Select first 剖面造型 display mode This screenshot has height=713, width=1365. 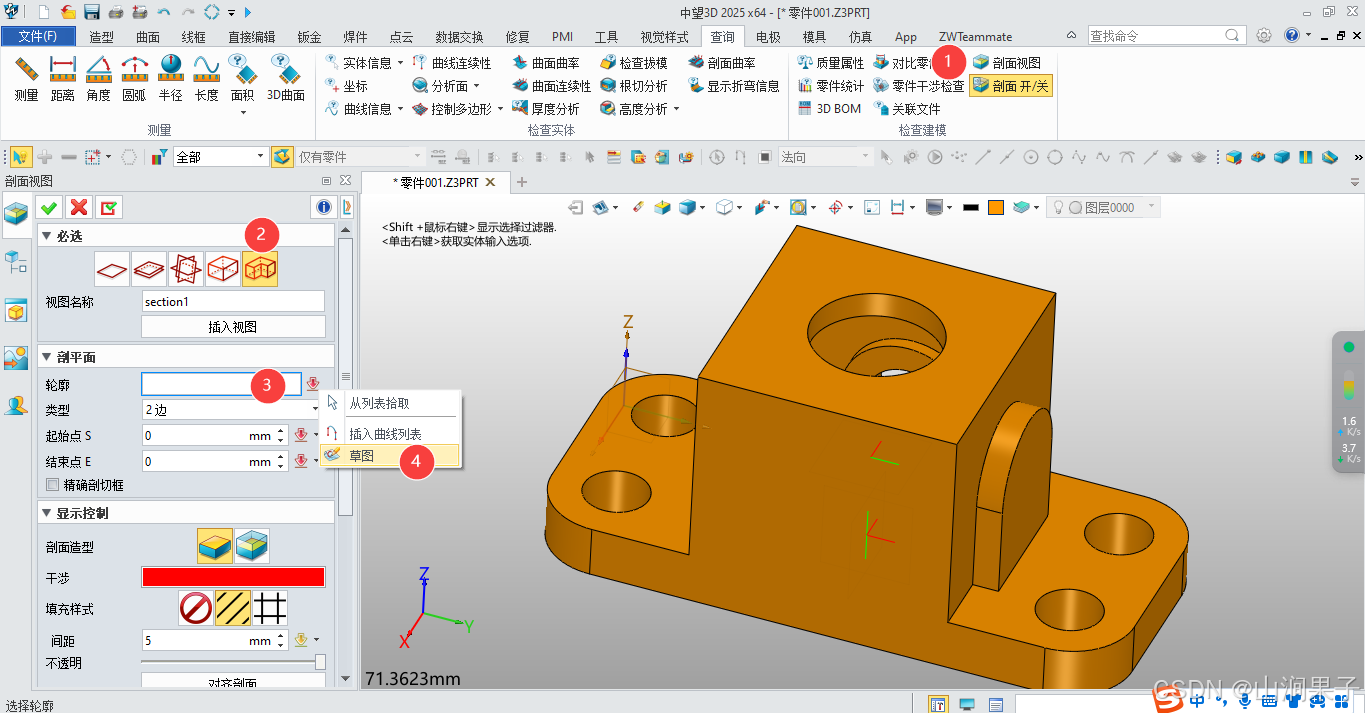click(215, 546)
